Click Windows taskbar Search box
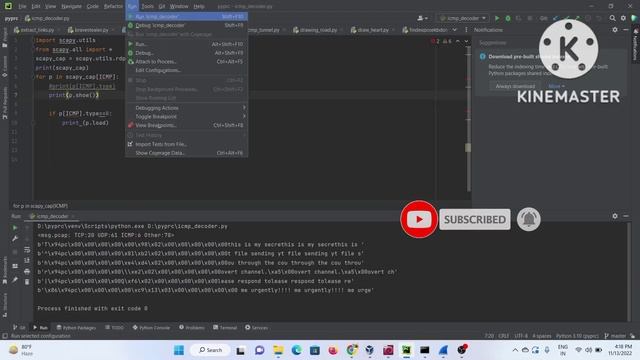 coord(211,350)
